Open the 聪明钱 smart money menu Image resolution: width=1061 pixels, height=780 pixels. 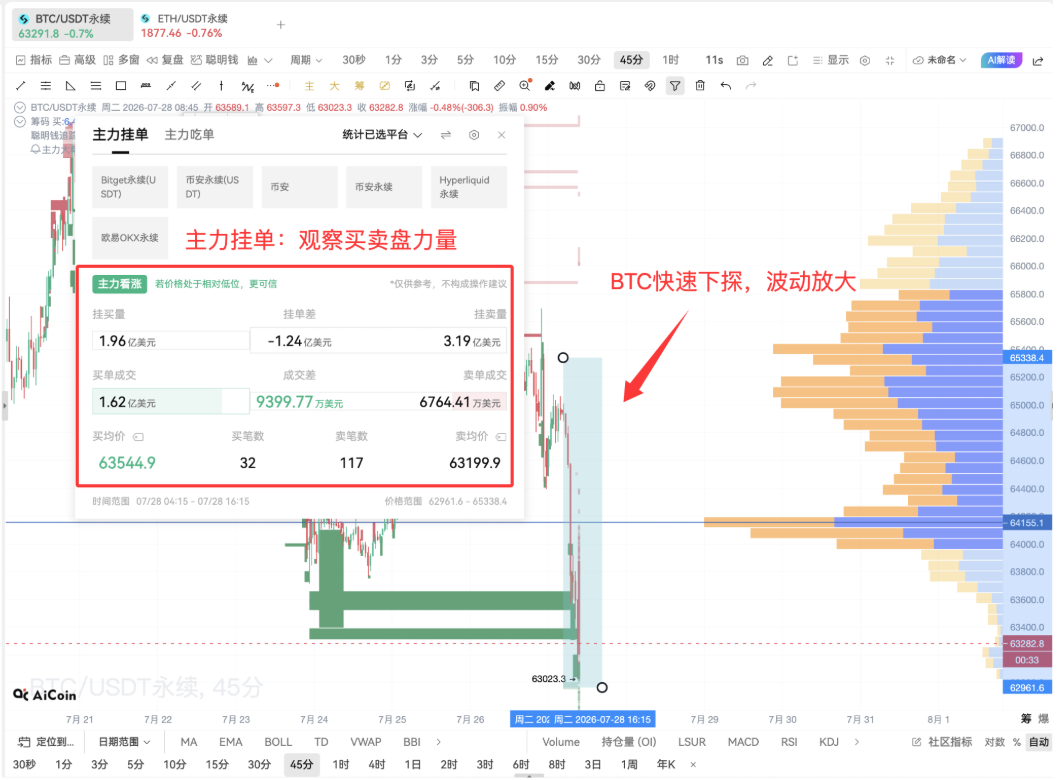coord(215,60)
